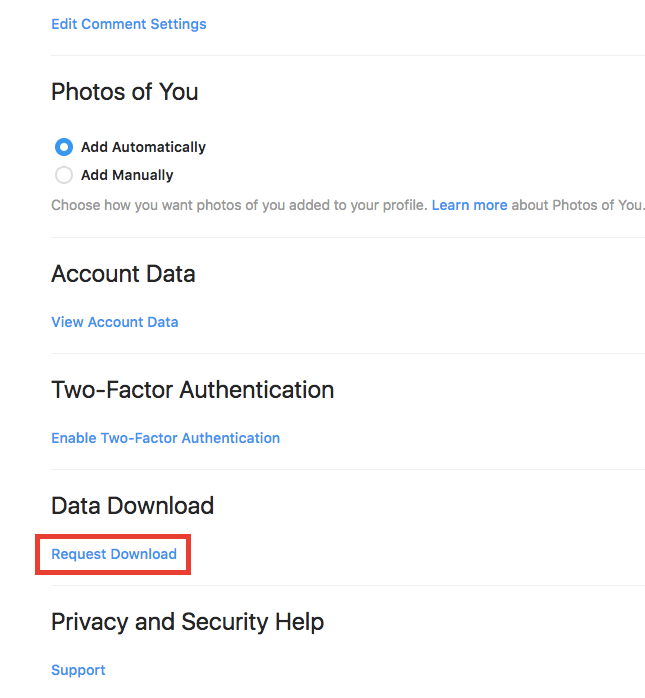Click the 'about Photos of You' trailing text
645x698 pixels.
click(x=578, y=205)
